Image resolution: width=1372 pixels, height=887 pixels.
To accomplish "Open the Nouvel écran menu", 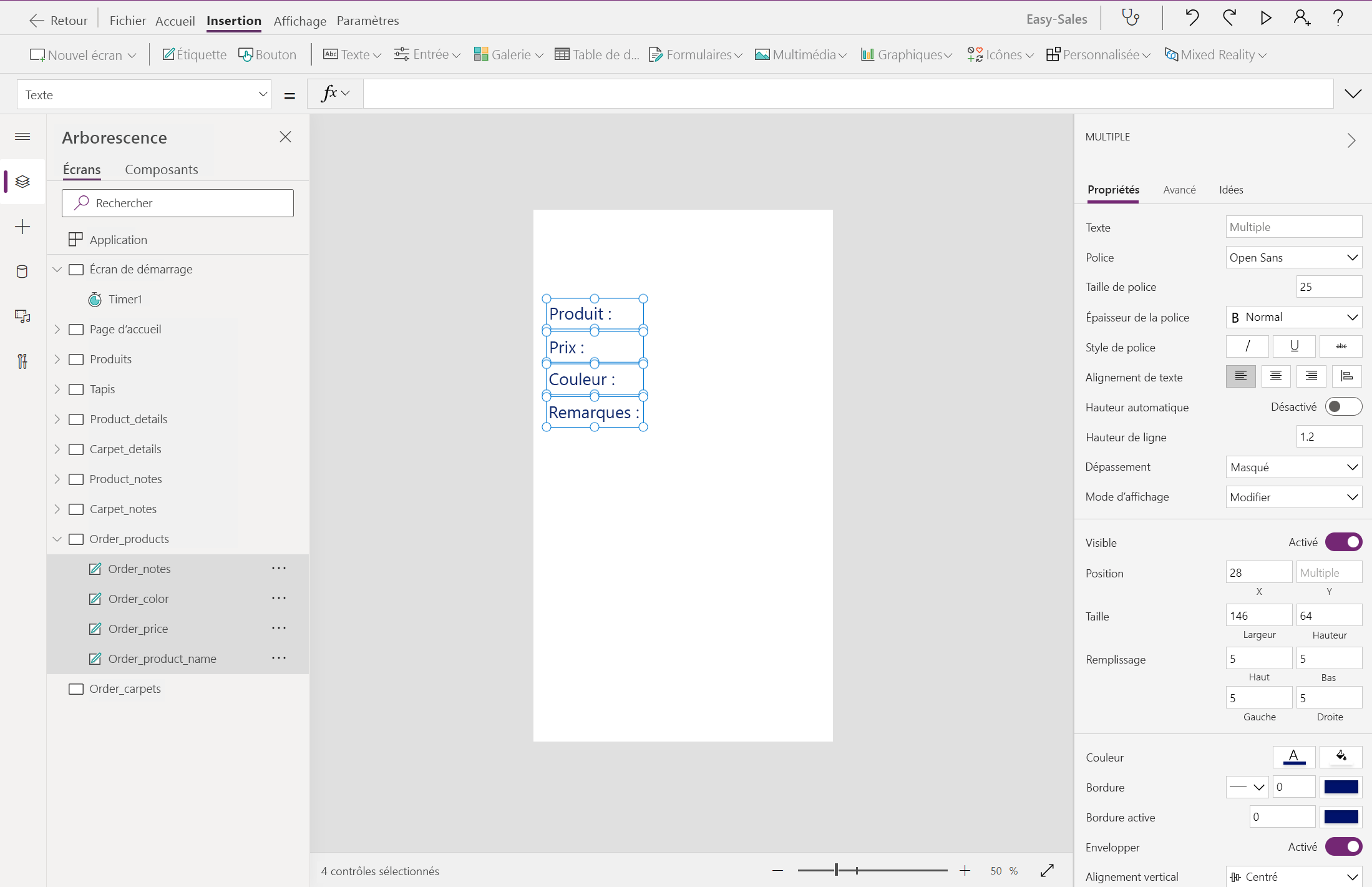I will point(83,54).
